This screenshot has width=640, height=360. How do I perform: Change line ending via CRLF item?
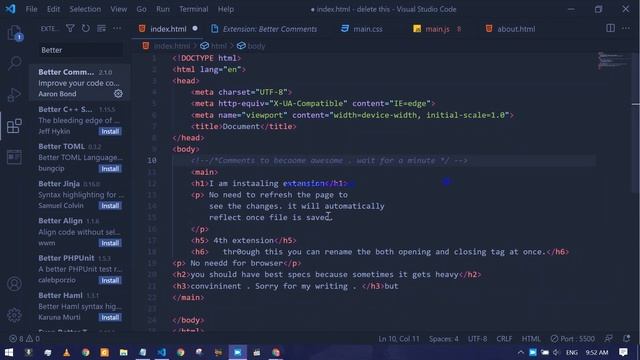[x=504, y=339]
